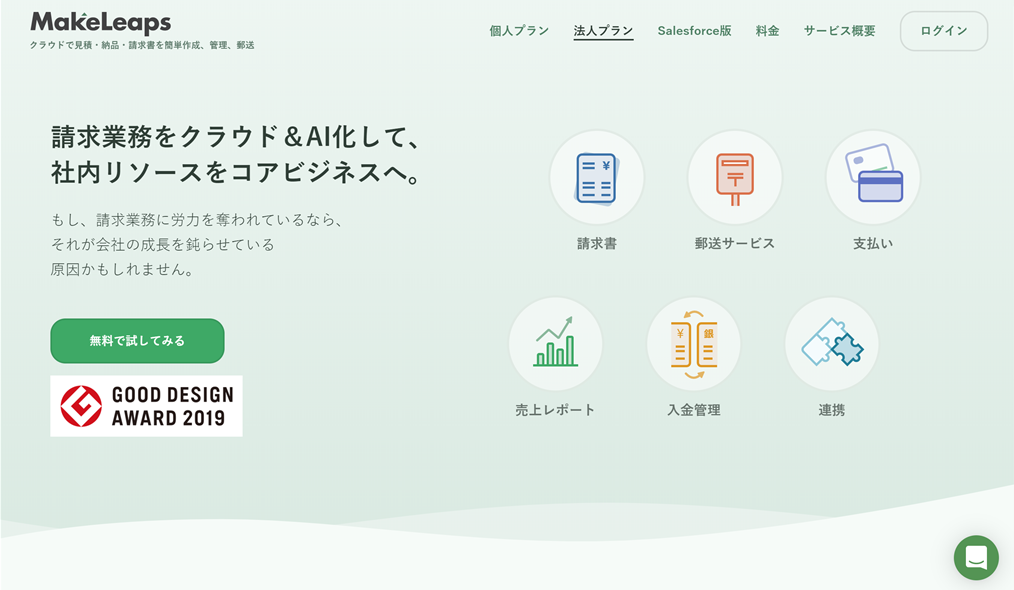Click the Good Design Award 2019 badge
This screenshot has height=590, width=1014.
(146, 406)
